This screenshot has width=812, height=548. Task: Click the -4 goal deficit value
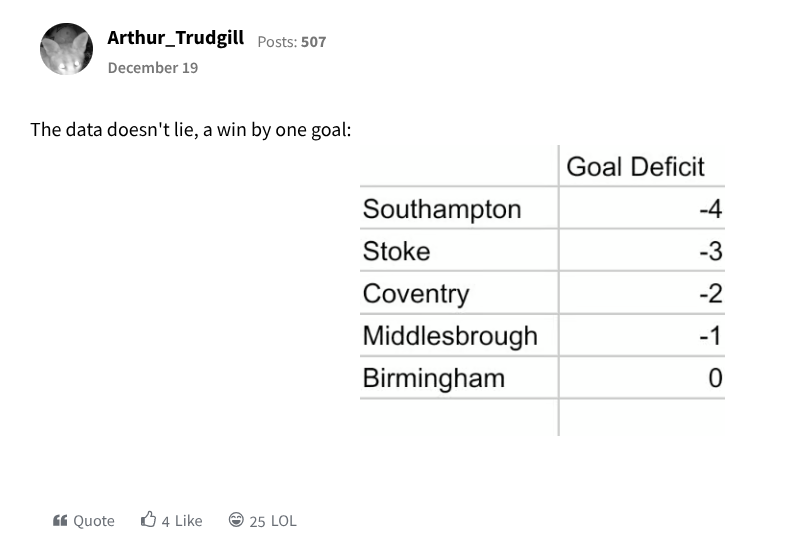[x=710, y=209]
